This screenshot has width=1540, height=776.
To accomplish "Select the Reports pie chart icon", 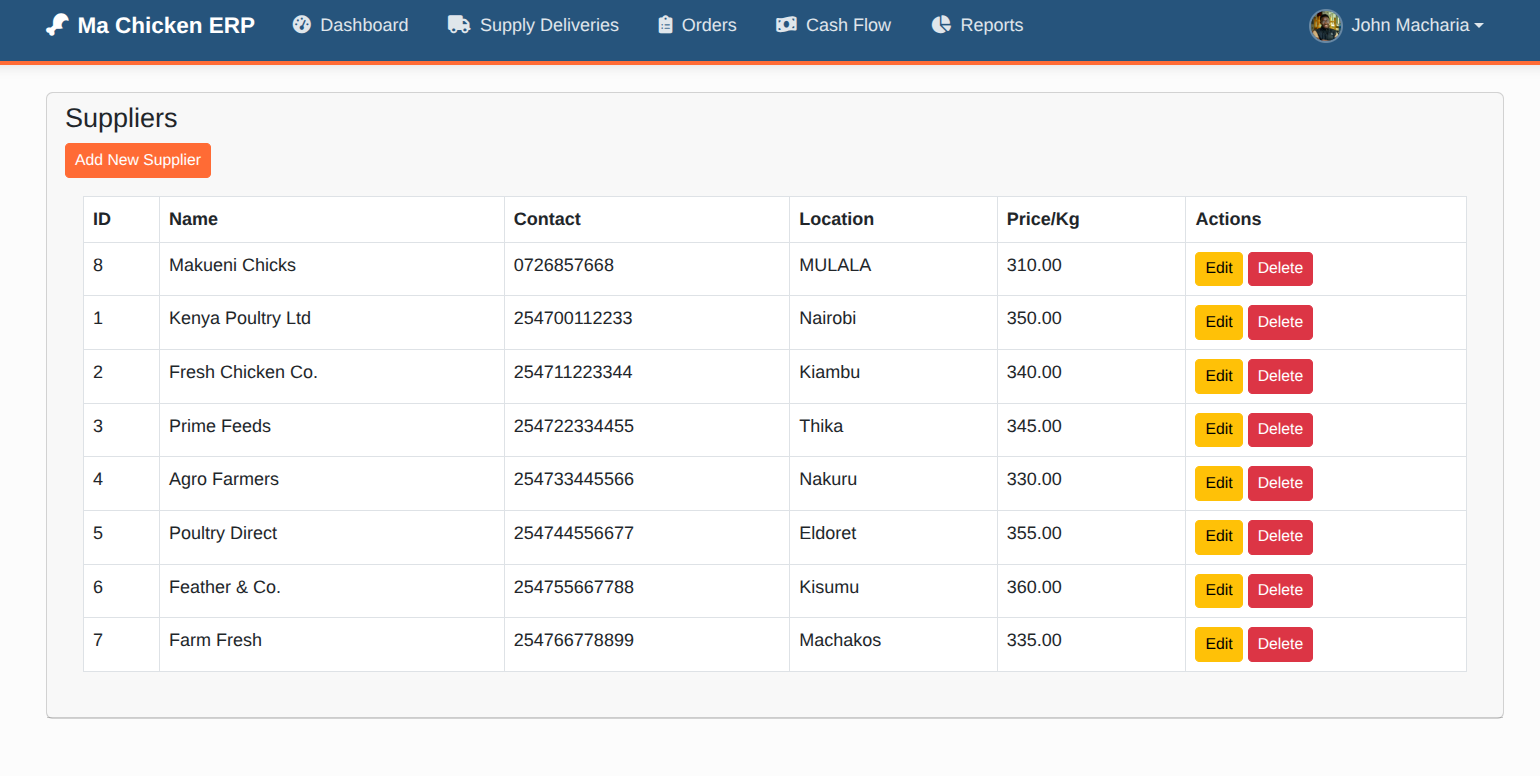I will tap(941, 25).
